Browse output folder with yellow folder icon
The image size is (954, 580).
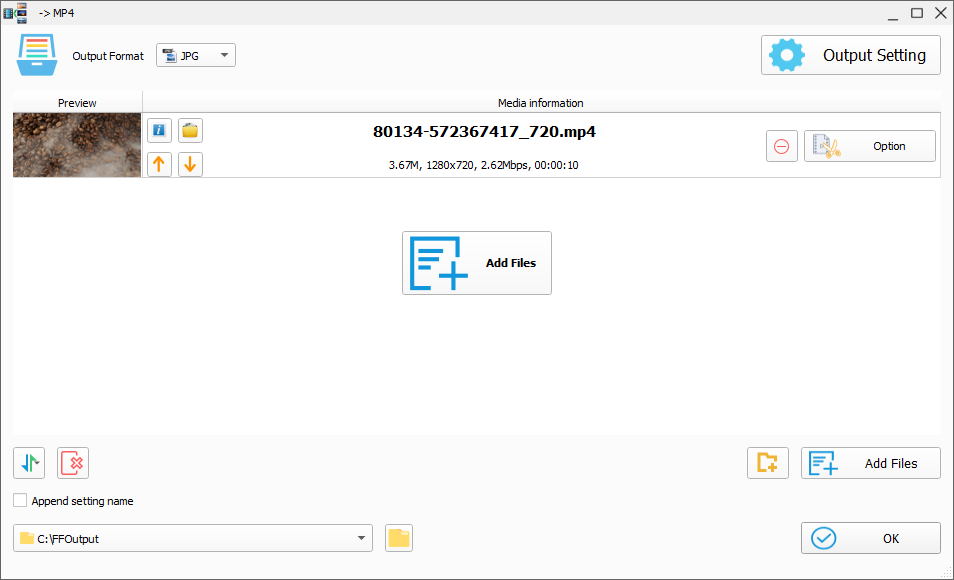tap(399, 538)
